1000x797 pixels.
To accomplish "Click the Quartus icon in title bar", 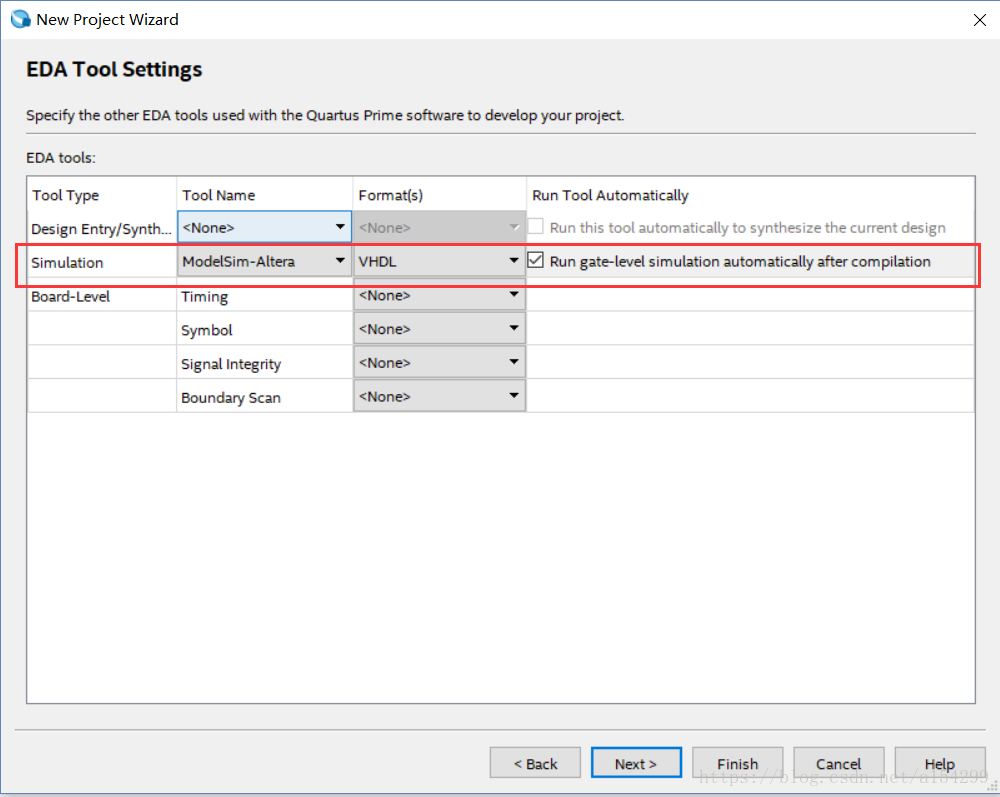I will [x=20, y=19].
